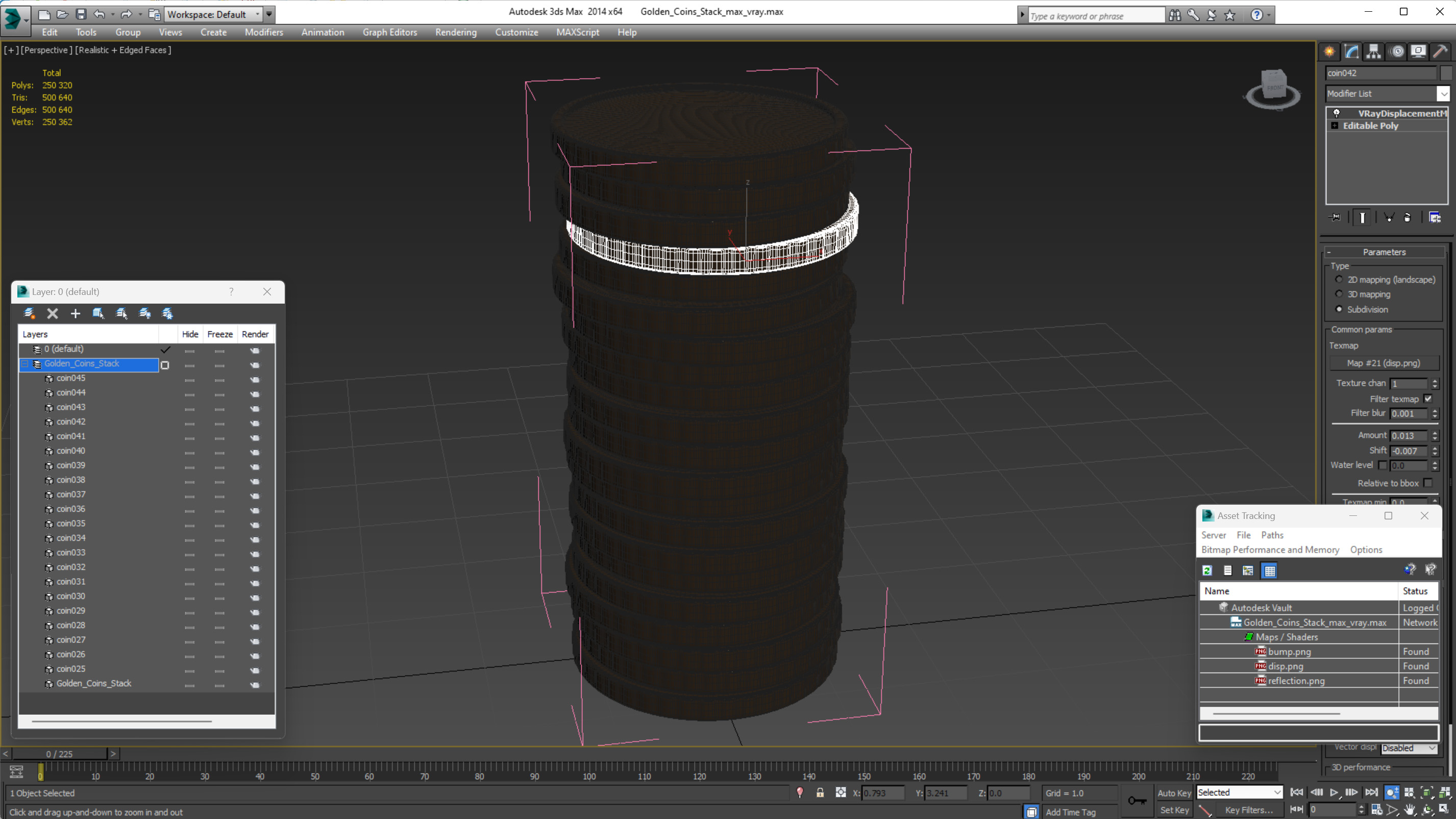Open the Utilities hammer tab
Image resolution: width=1456 pixels, height=819 pixels.
[1441, 52]
